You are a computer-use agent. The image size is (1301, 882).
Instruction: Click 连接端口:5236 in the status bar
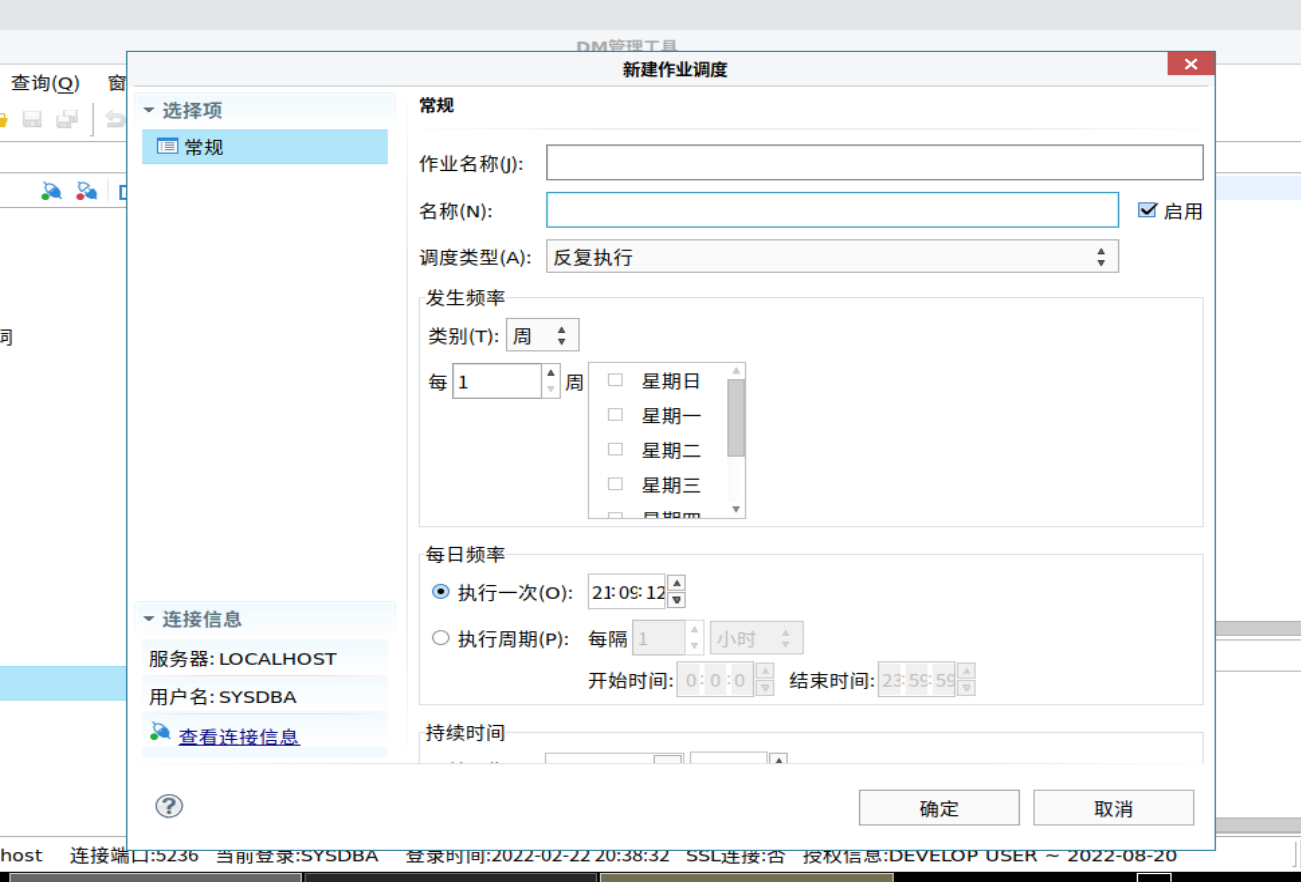134,856
